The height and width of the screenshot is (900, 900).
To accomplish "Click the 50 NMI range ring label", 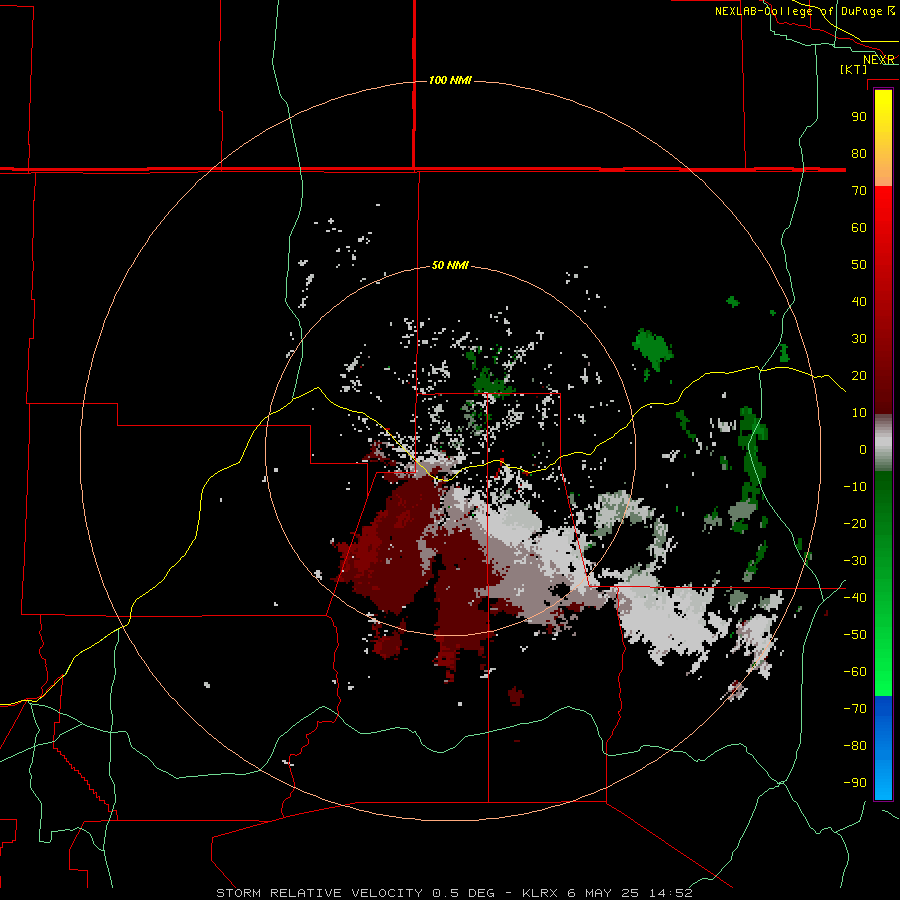I will pos(450,265).
